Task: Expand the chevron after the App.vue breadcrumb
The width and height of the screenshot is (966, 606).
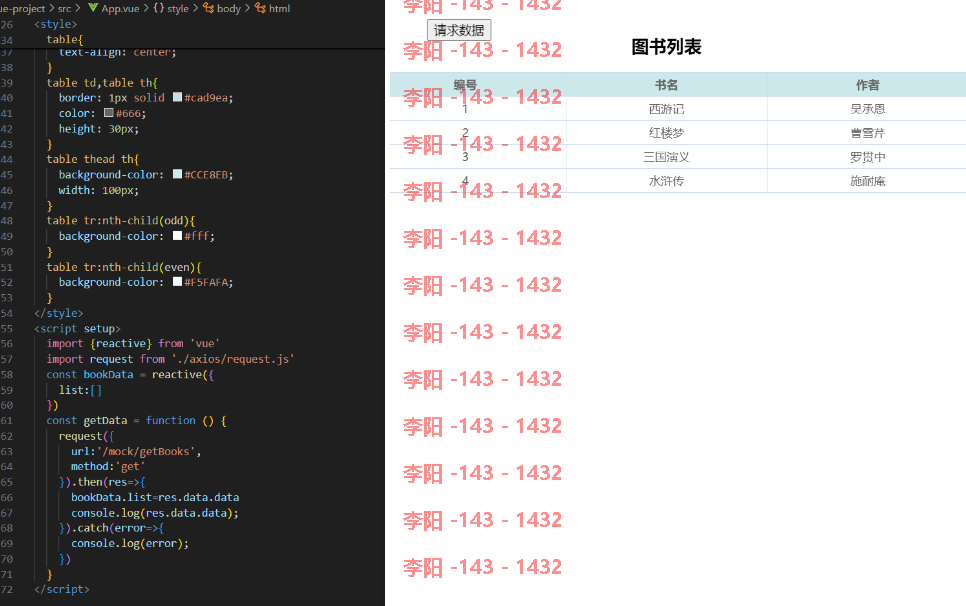Action: pyautogui.click(x=146, y=8)
